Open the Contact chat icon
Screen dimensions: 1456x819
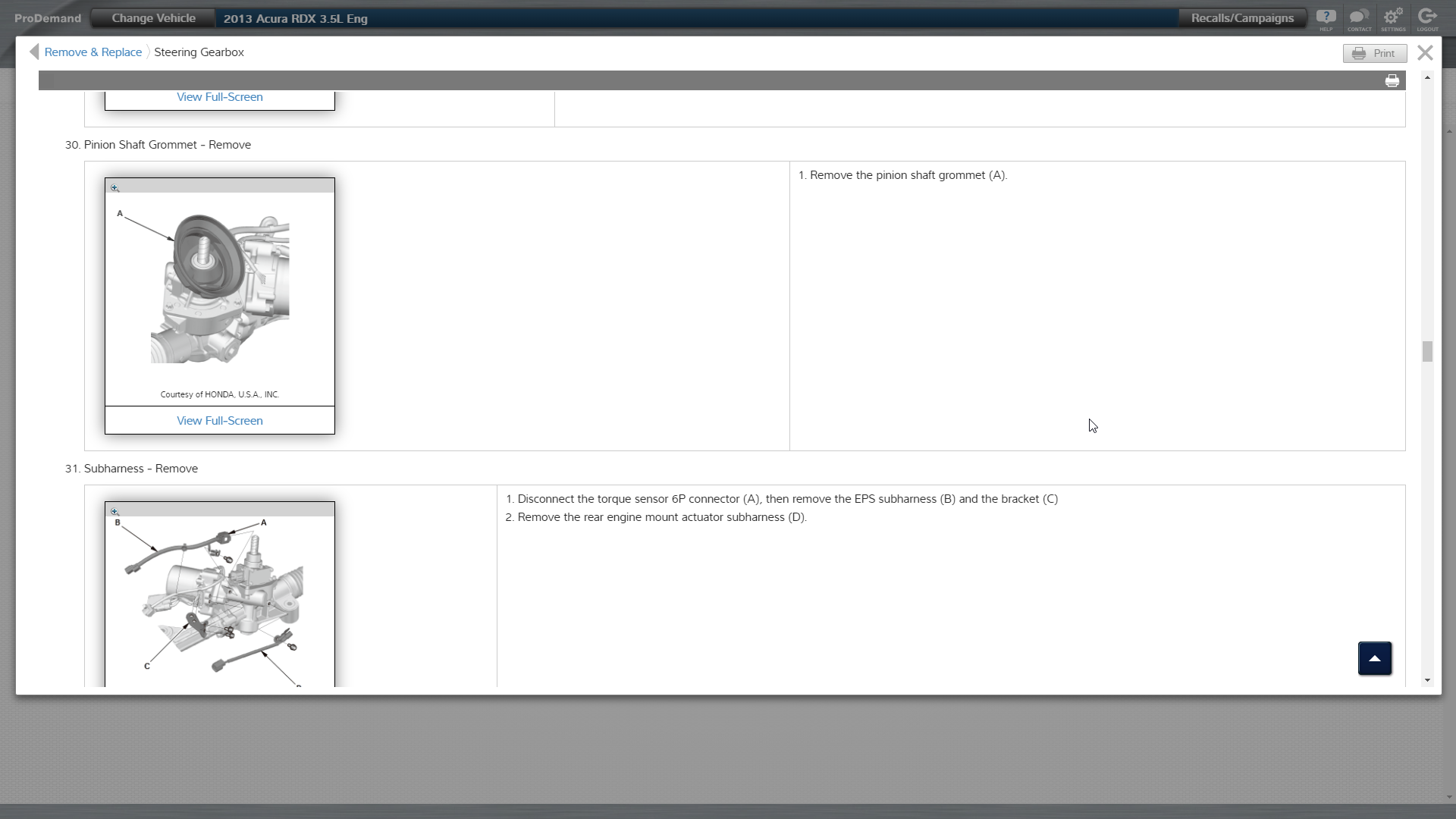coord(1359,17)
